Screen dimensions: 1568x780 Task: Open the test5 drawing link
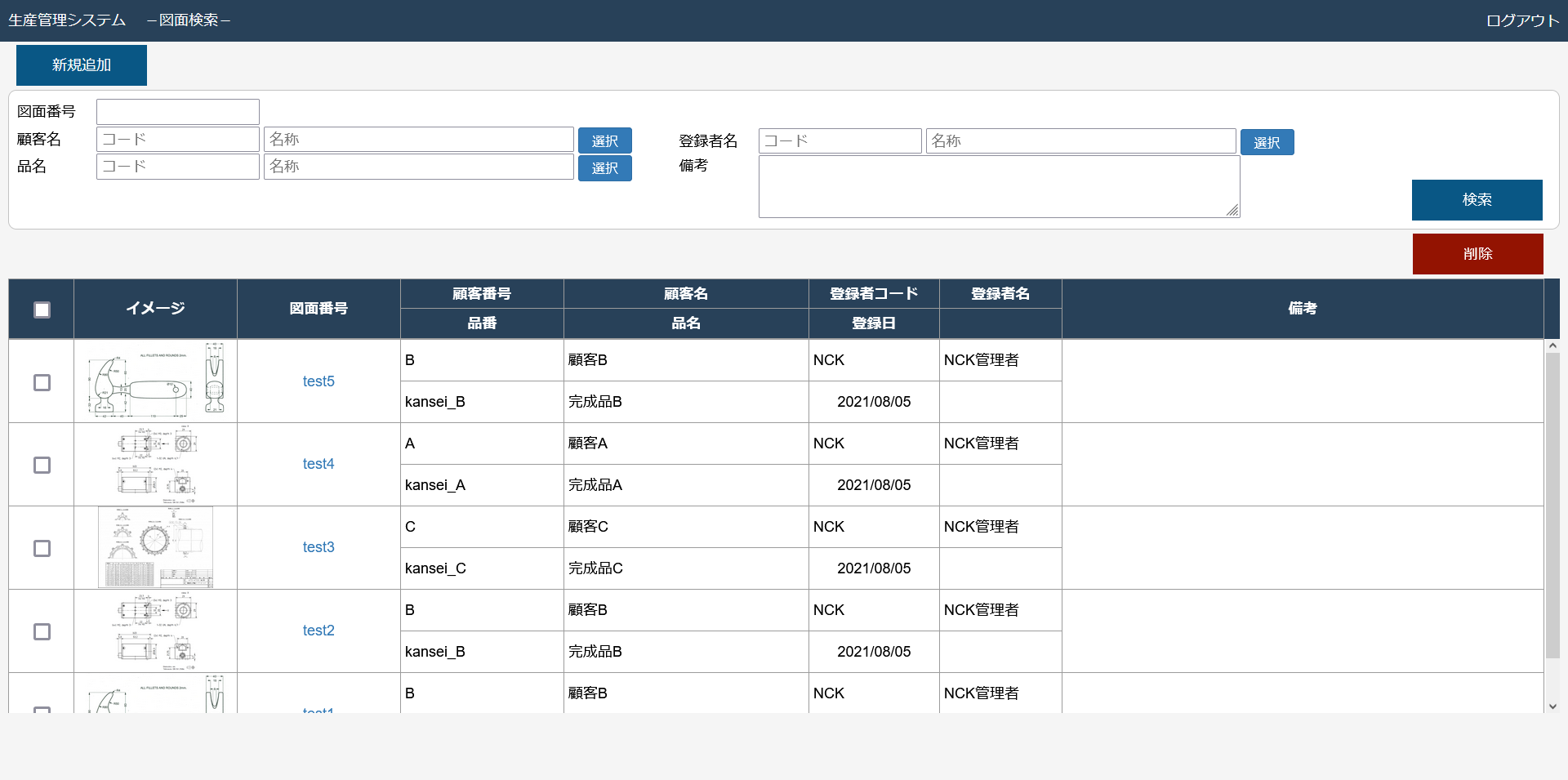pos(318,381)
